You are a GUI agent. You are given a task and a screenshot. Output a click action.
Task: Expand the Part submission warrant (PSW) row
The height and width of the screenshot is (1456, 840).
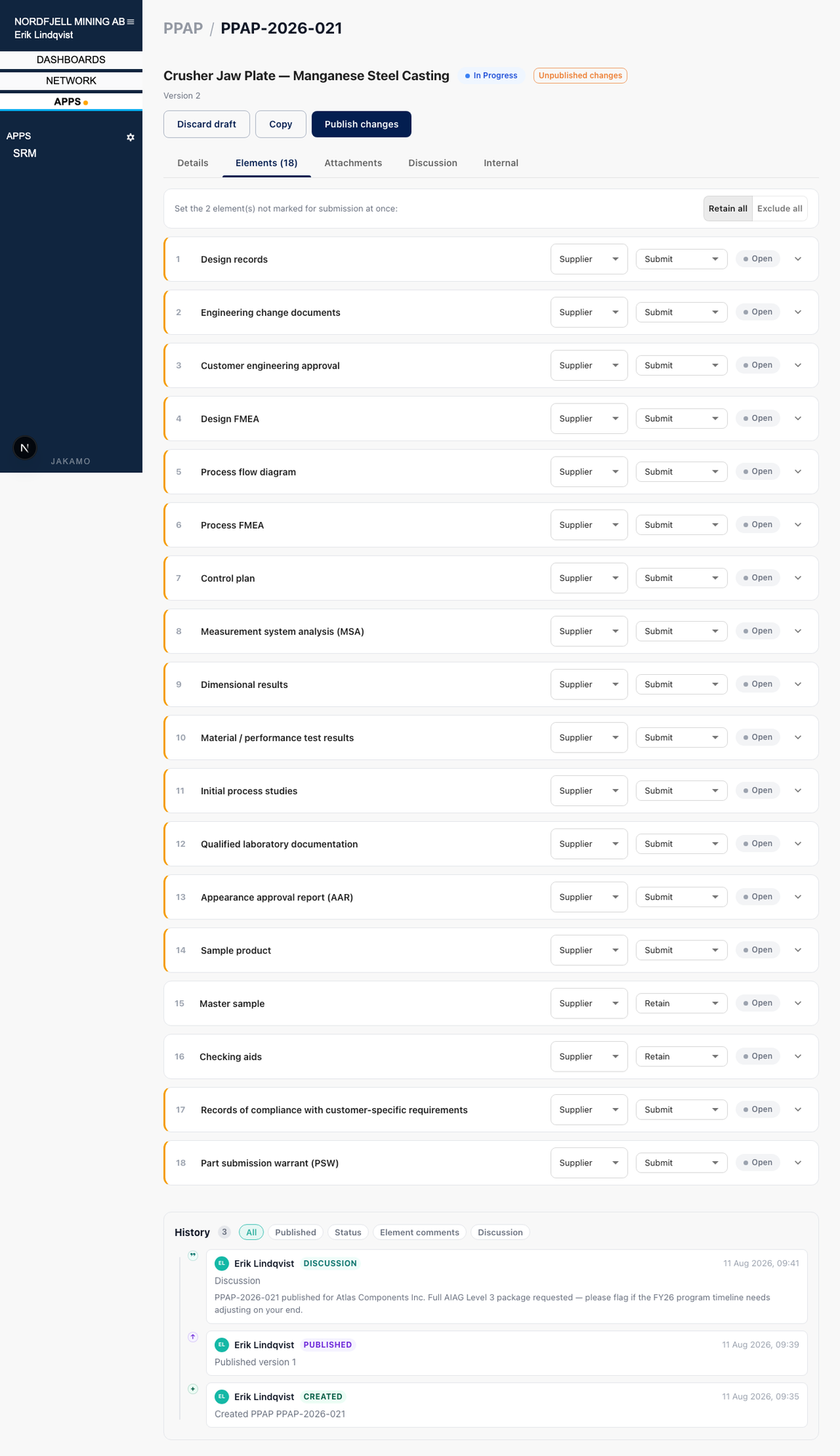pos(798,1163)
